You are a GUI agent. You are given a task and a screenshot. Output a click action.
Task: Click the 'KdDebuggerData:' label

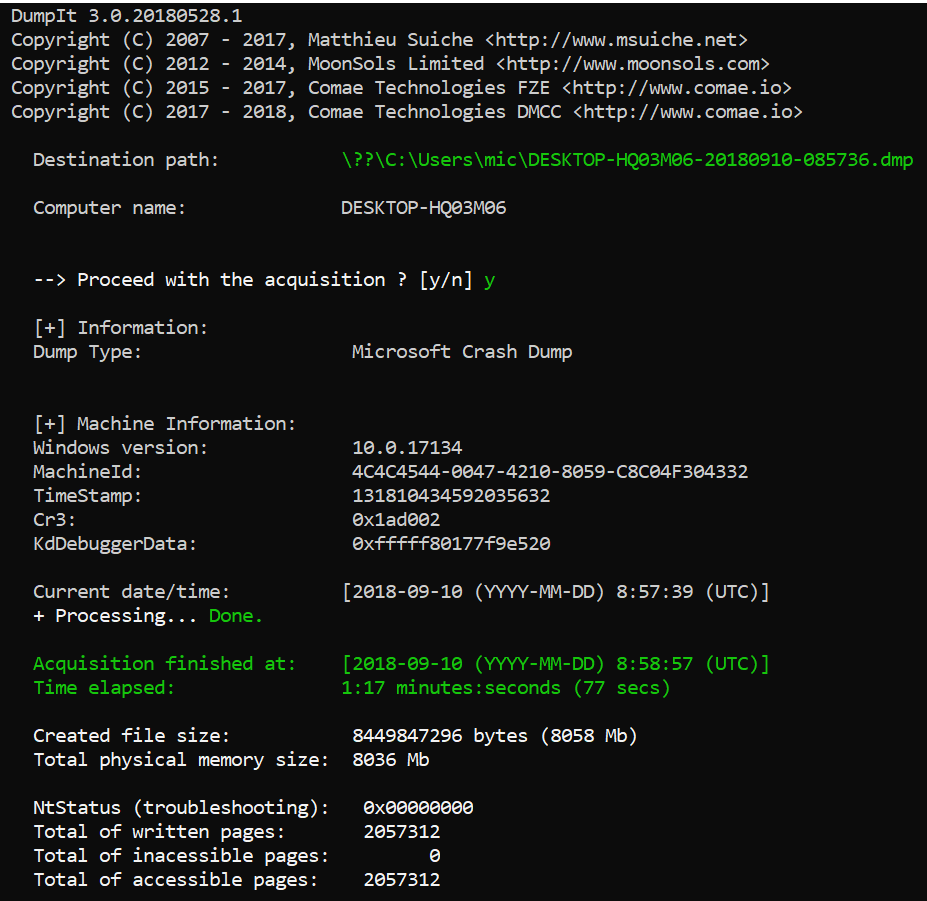(x=115, y=544)
